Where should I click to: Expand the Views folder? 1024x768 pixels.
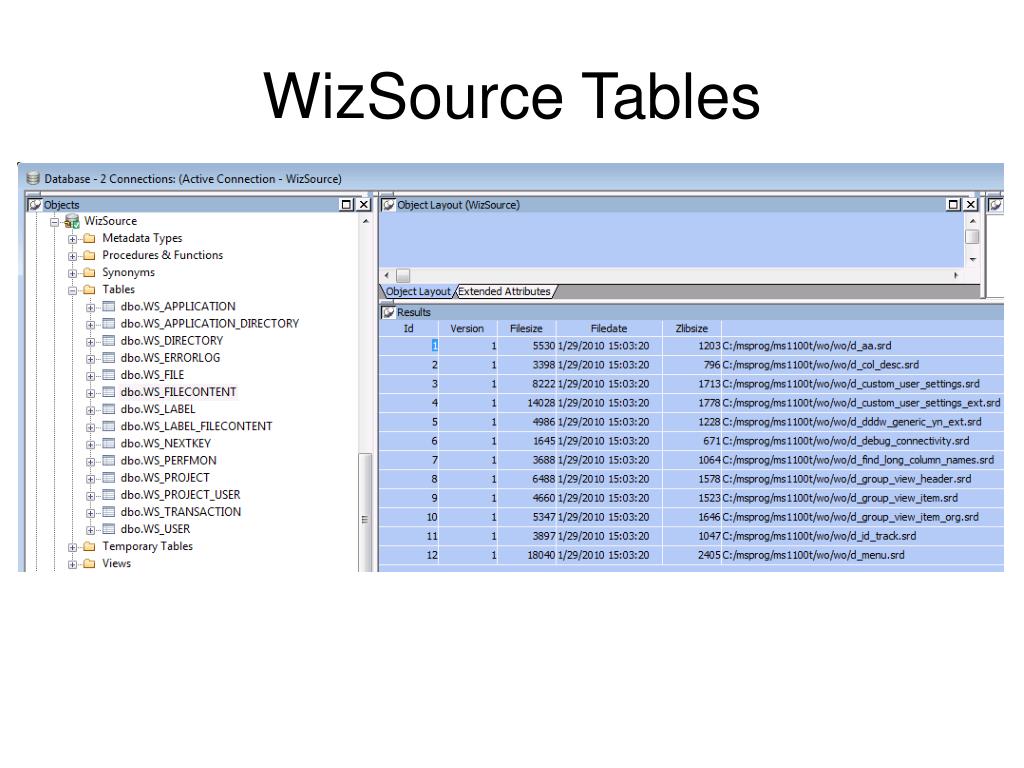[x=72, y=564]
